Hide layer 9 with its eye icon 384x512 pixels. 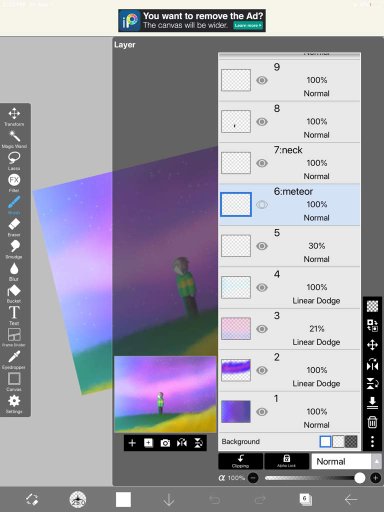pos(262,80)
